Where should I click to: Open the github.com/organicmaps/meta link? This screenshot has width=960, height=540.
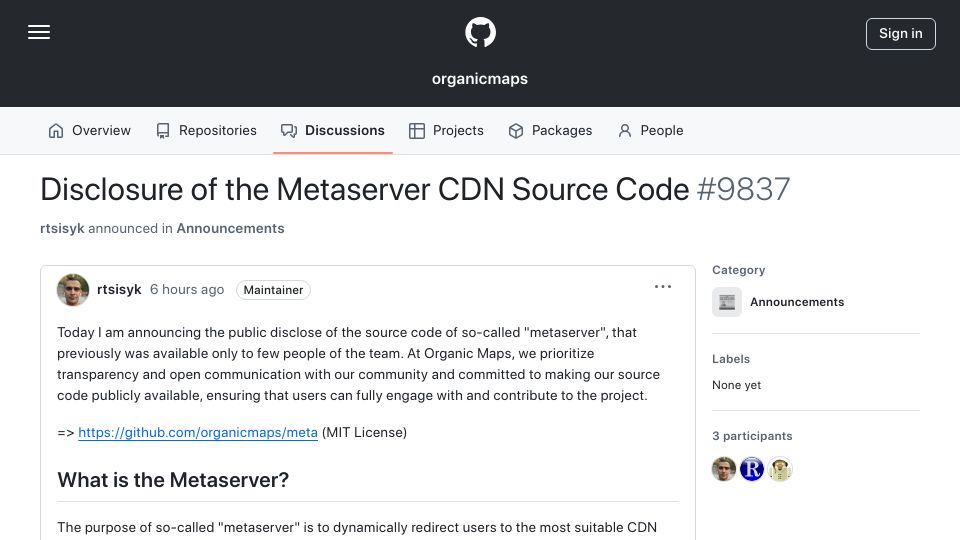coord(198,432)
